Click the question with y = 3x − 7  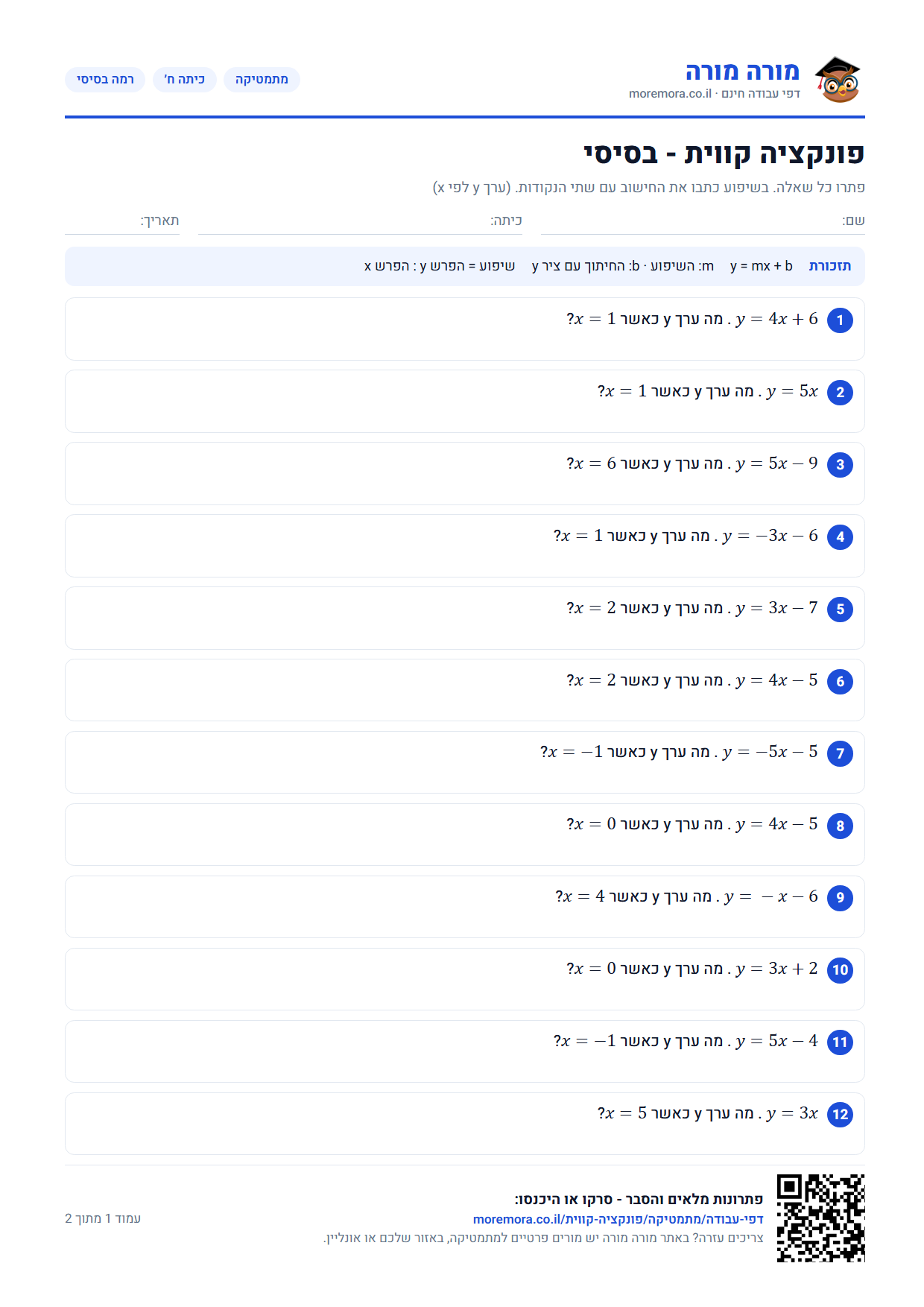pos(465,618)
